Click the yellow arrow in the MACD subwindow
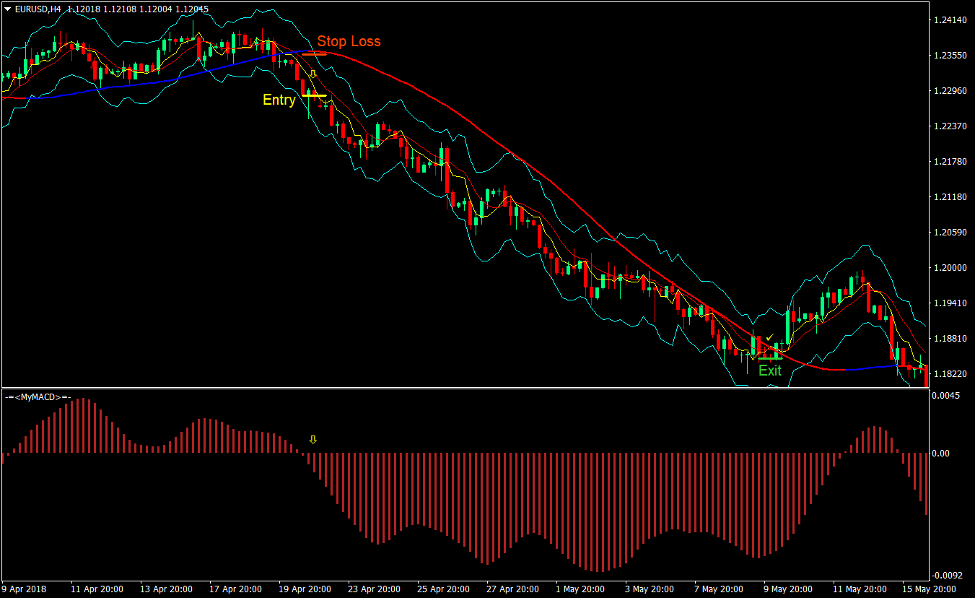Screen dimensions: 977x600 click(314, 438)
